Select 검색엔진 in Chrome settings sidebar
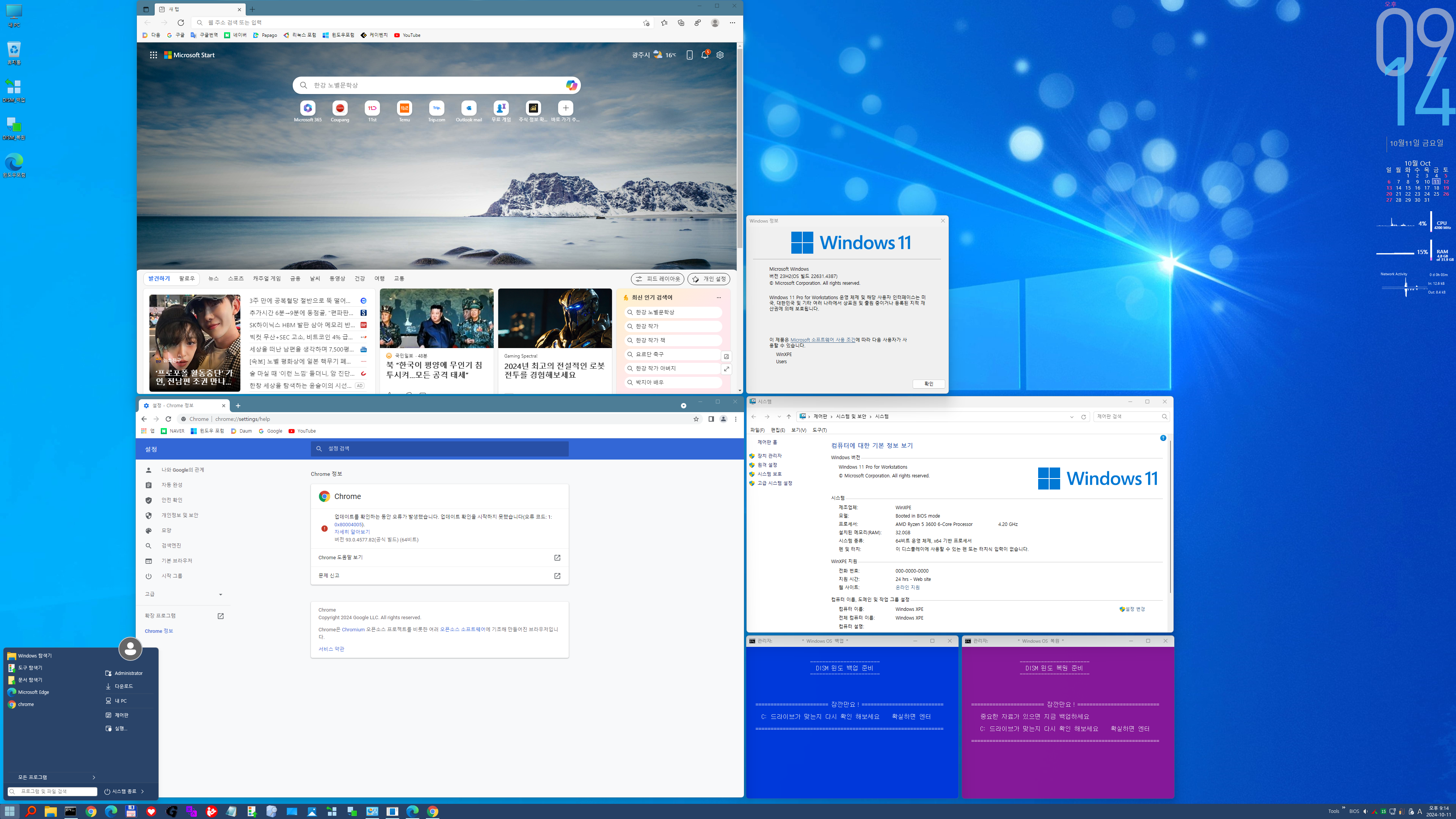 [171, 546]
